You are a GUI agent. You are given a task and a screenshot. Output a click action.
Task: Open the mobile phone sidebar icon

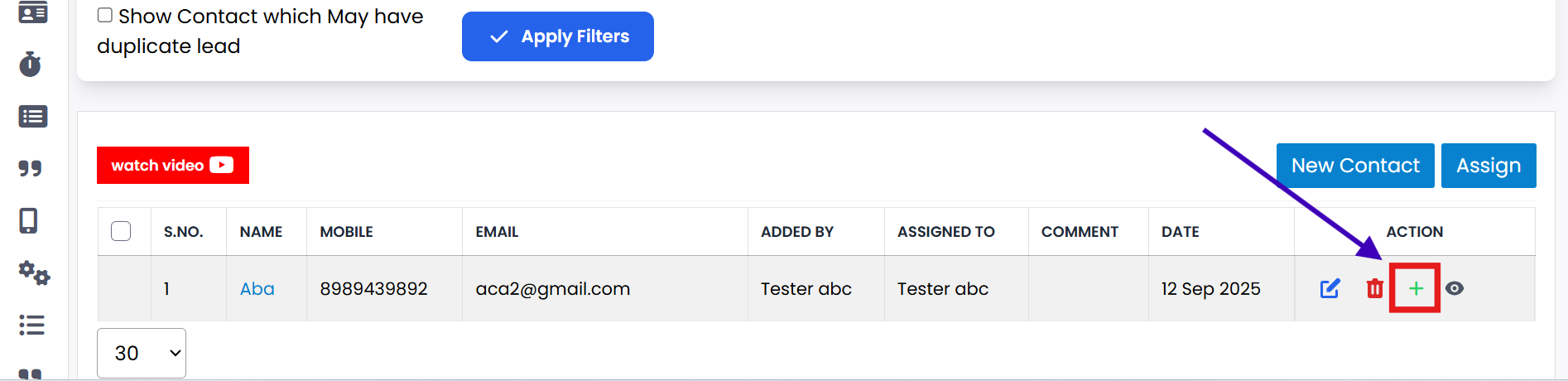pos(29,220)
